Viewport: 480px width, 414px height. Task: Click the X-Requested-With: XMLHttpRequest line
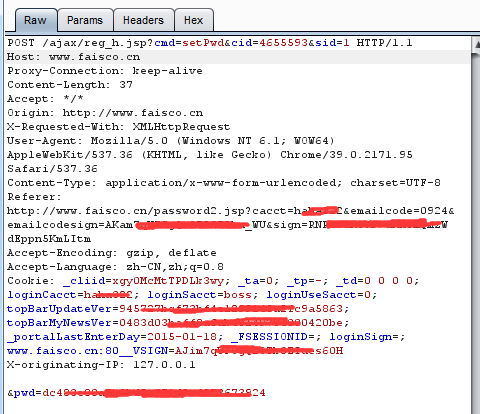pyautogui.click(x=119, y=127)
